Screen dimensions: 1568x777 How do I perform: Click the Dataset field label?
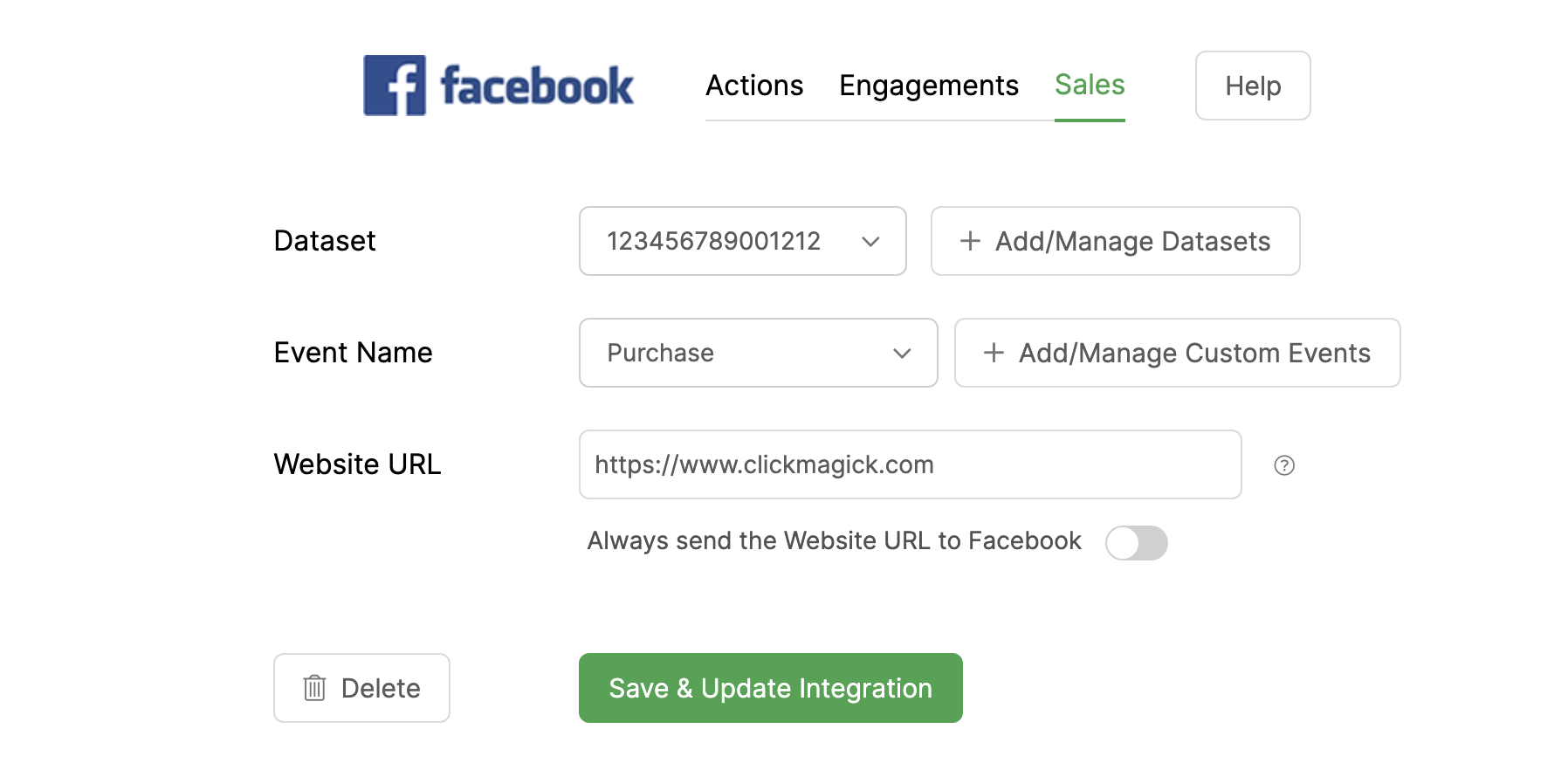click(325, 241)
